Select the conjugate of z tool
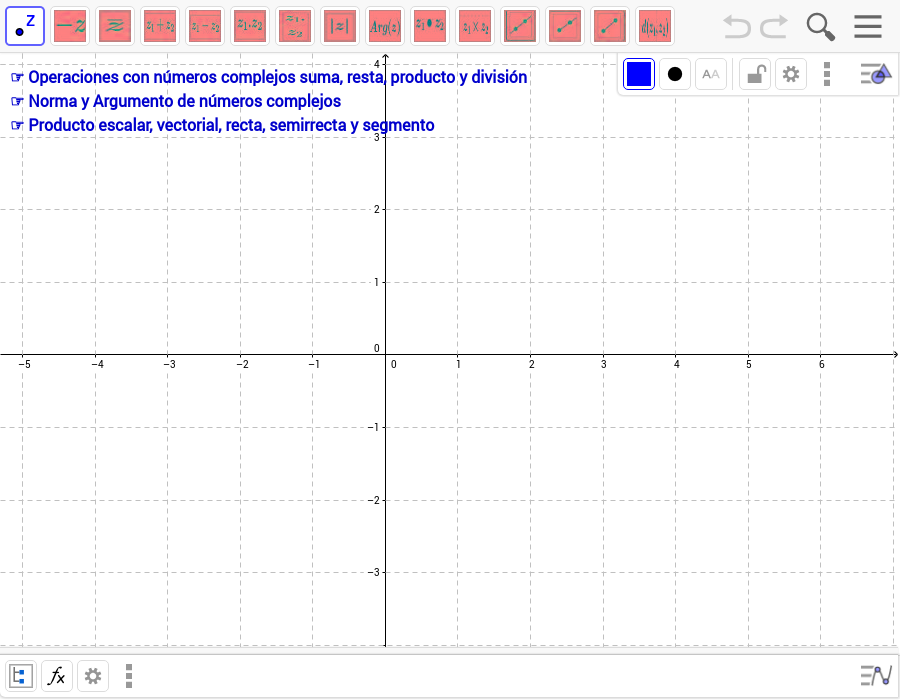Screen dimensions: 900x700 115,26
